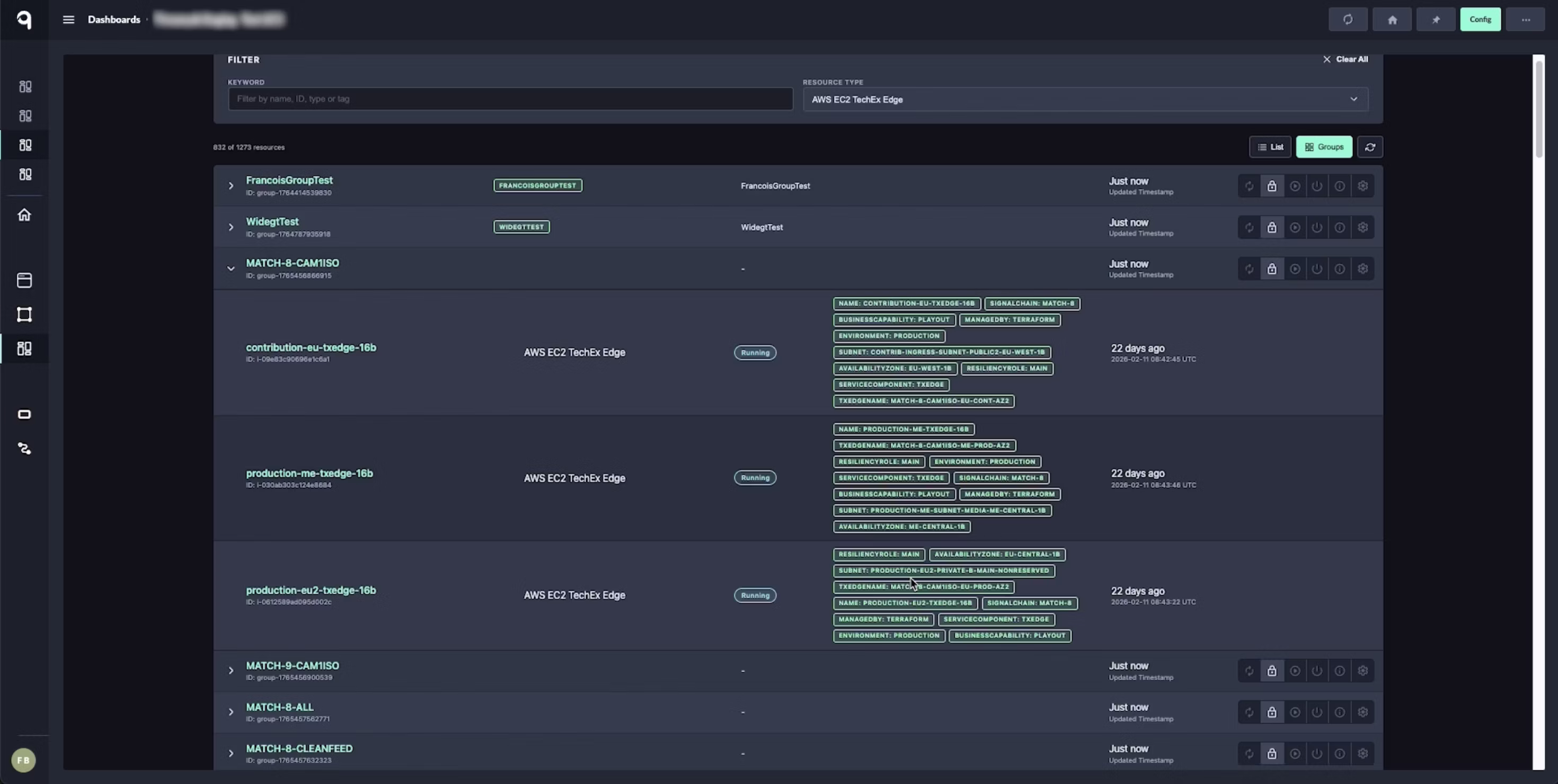Click the play icon on MATCH-9-CAM1ISO row
Image resolution: width=1558 pixels, height=784 pixels.
coord(1295,670)
